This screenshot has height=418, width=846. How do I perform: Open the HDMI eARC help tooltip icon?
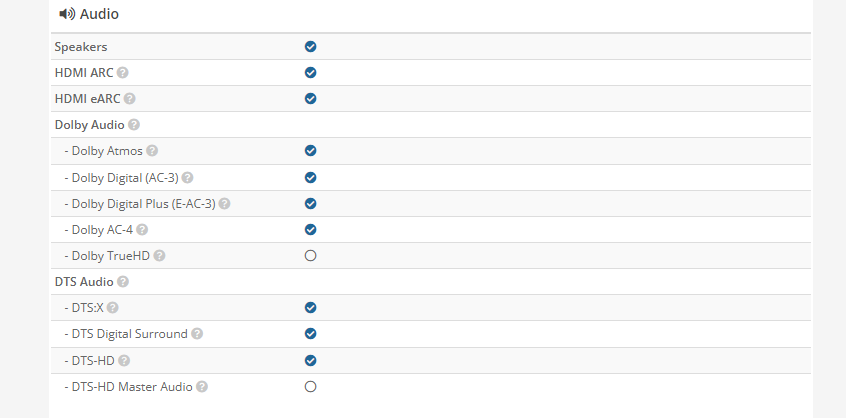point(129,99)
